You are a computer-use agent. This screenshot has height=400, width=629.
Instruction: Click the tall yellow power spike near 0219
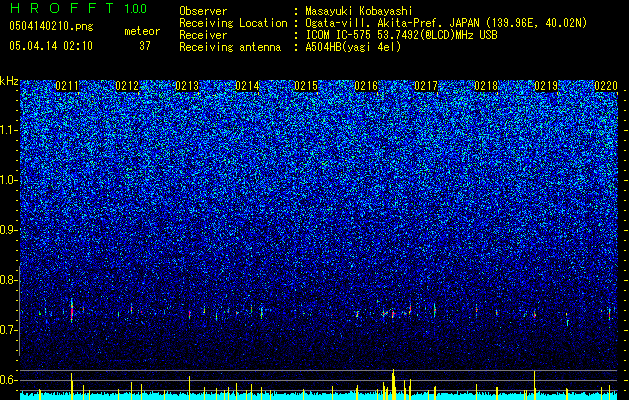pos(534,385)
